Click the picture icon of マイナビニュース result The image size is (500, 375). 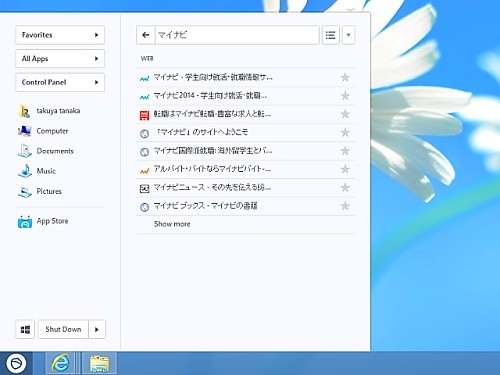point(144,189)
